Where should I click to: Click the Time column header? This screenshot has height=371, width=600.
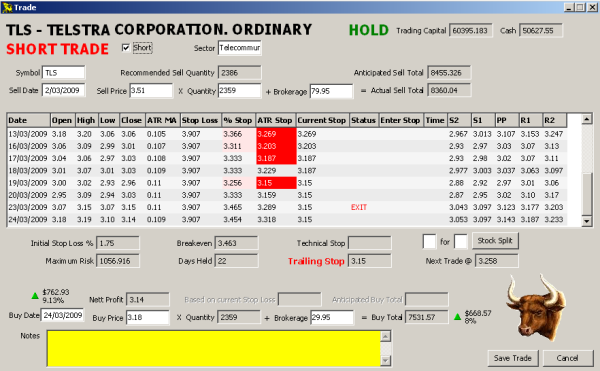(x=436, y=120)
